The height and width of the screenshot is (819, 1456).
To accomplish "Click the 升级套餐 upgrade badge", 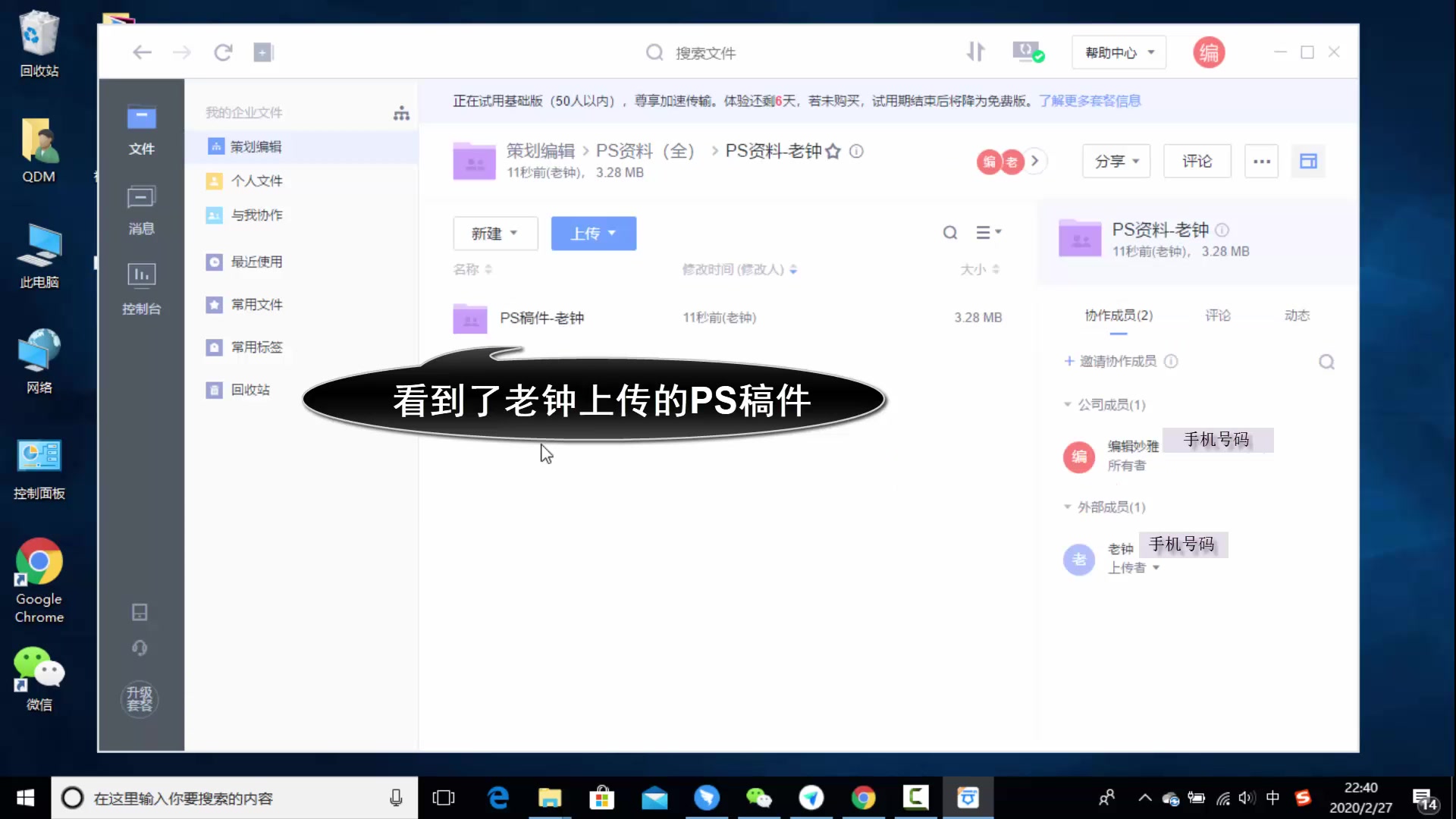I will point(140,698).
